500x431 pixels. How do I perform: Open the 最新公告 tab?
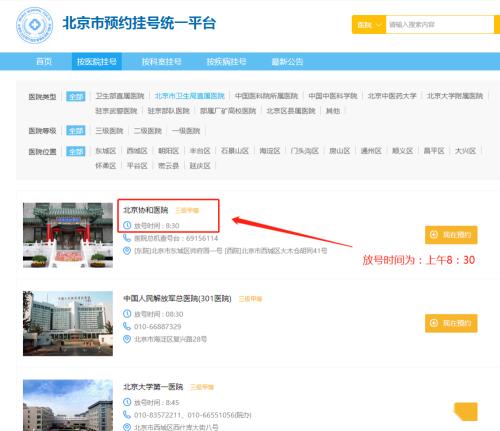point(287,61)
